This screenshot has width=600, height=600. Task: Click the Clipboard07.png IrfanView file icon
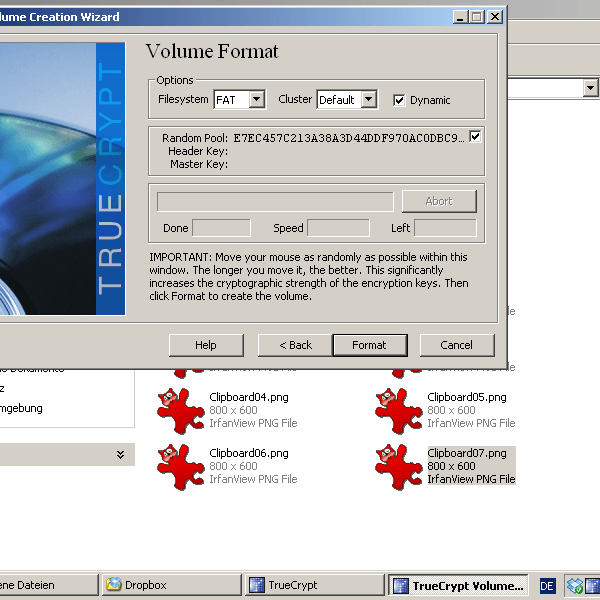399,467
